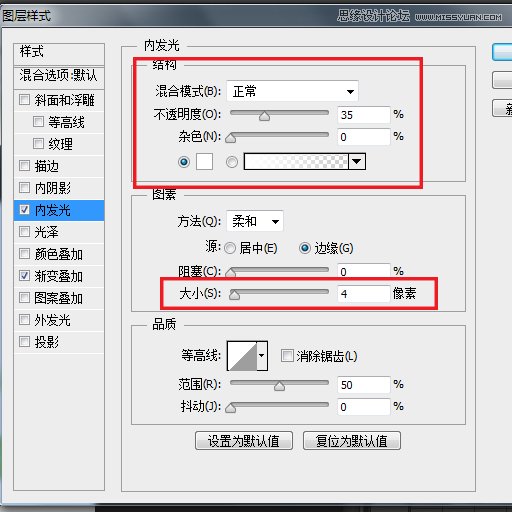The height and width of the screenshot is (512, 512).
Task: Check 消除锯齿(L) option
Action: [287, 355]
